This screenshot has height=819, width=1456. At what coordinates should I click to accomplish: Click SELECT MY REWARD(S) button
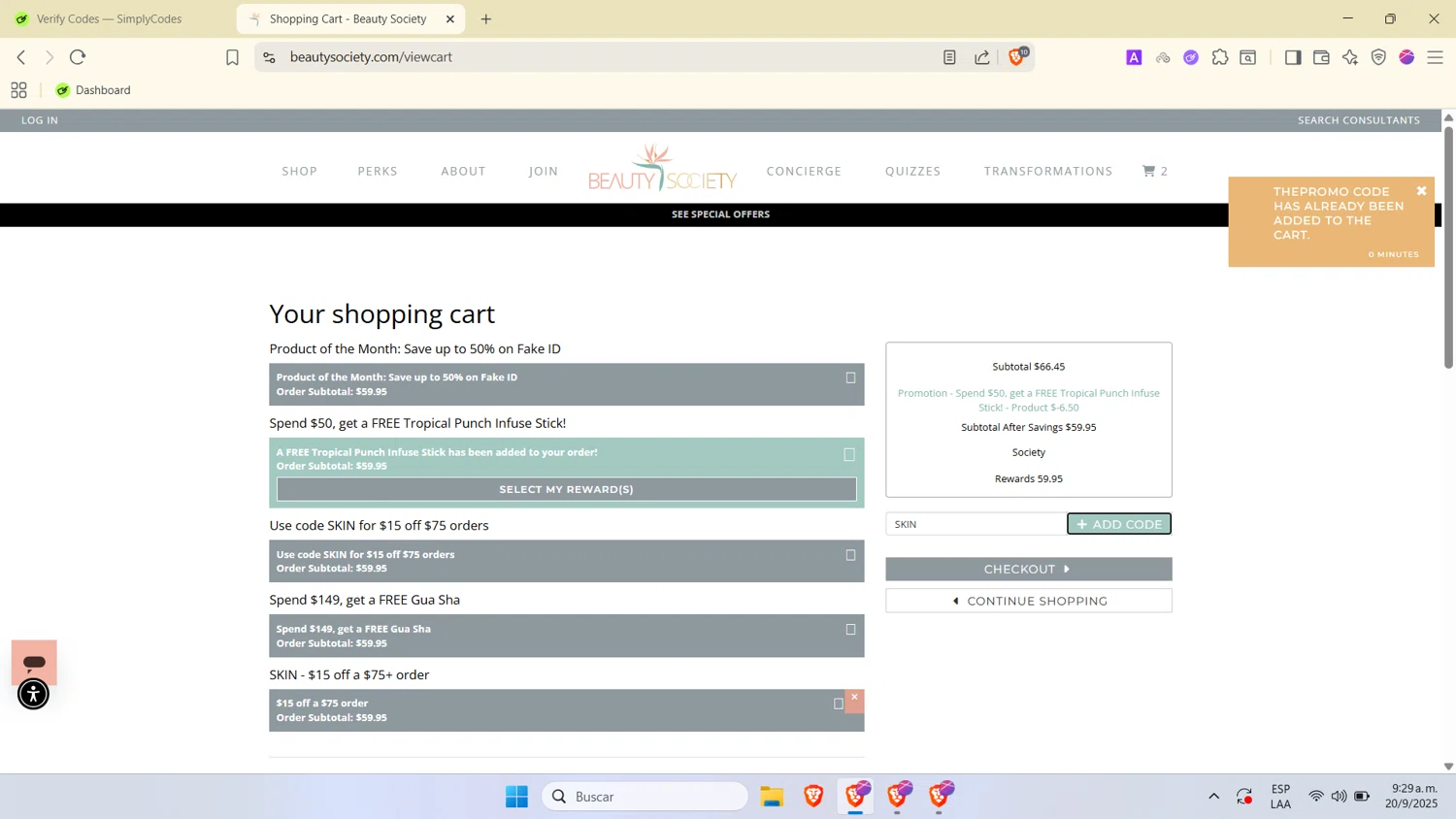coord(566,489)
